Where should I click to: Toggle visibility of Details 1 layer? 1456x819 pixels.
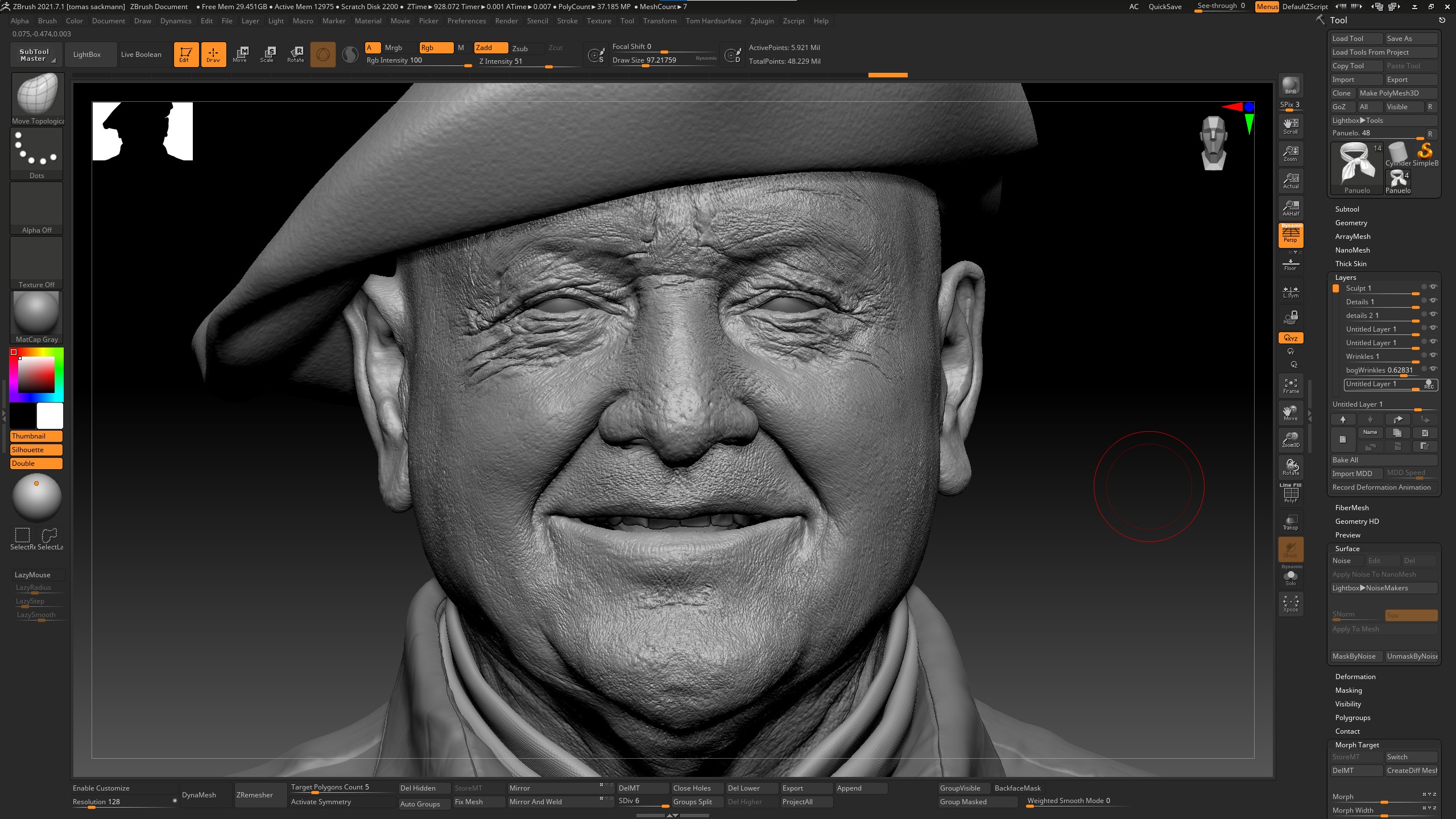coord(1434,301)
